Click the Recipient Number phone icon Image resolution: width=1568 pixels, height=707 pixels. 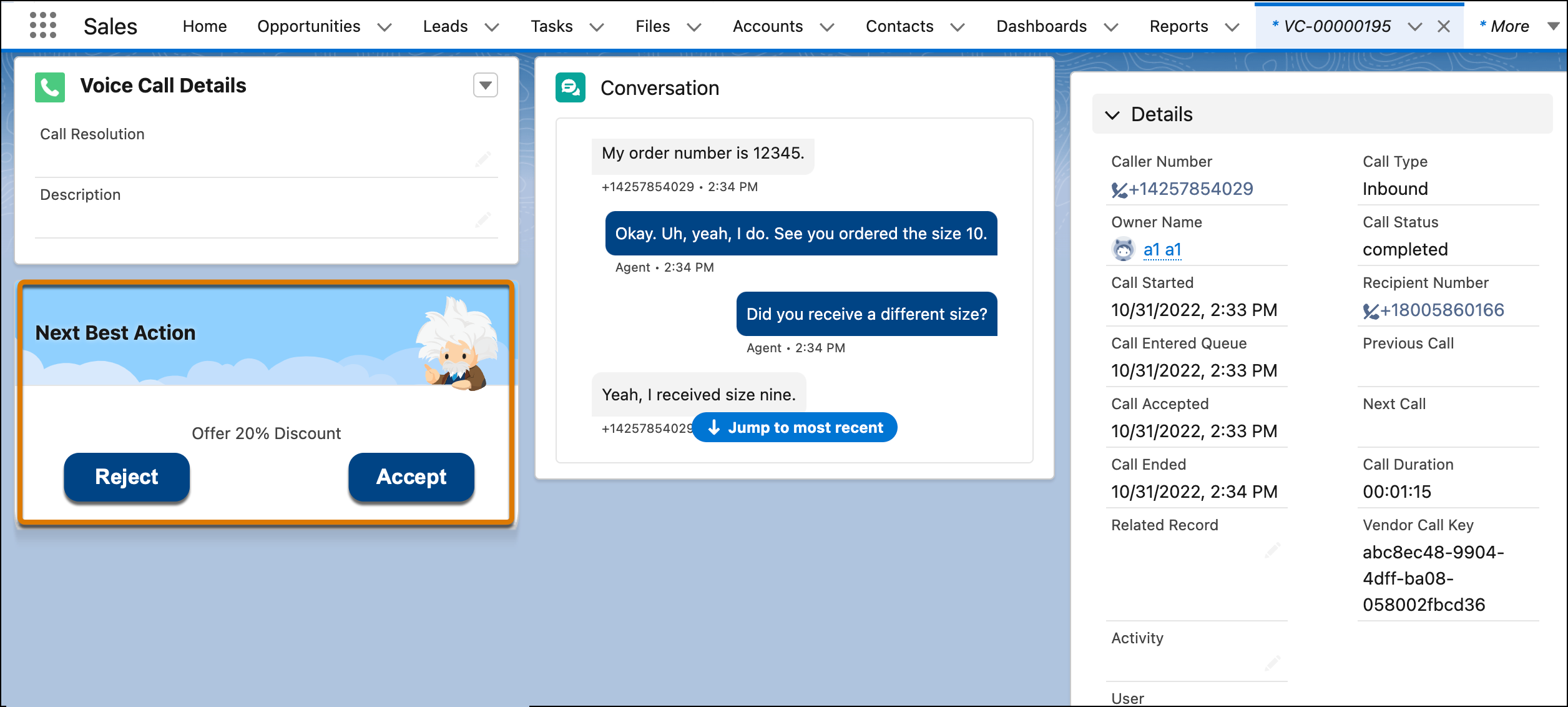pyautogui.click(x=1371, y=311)
